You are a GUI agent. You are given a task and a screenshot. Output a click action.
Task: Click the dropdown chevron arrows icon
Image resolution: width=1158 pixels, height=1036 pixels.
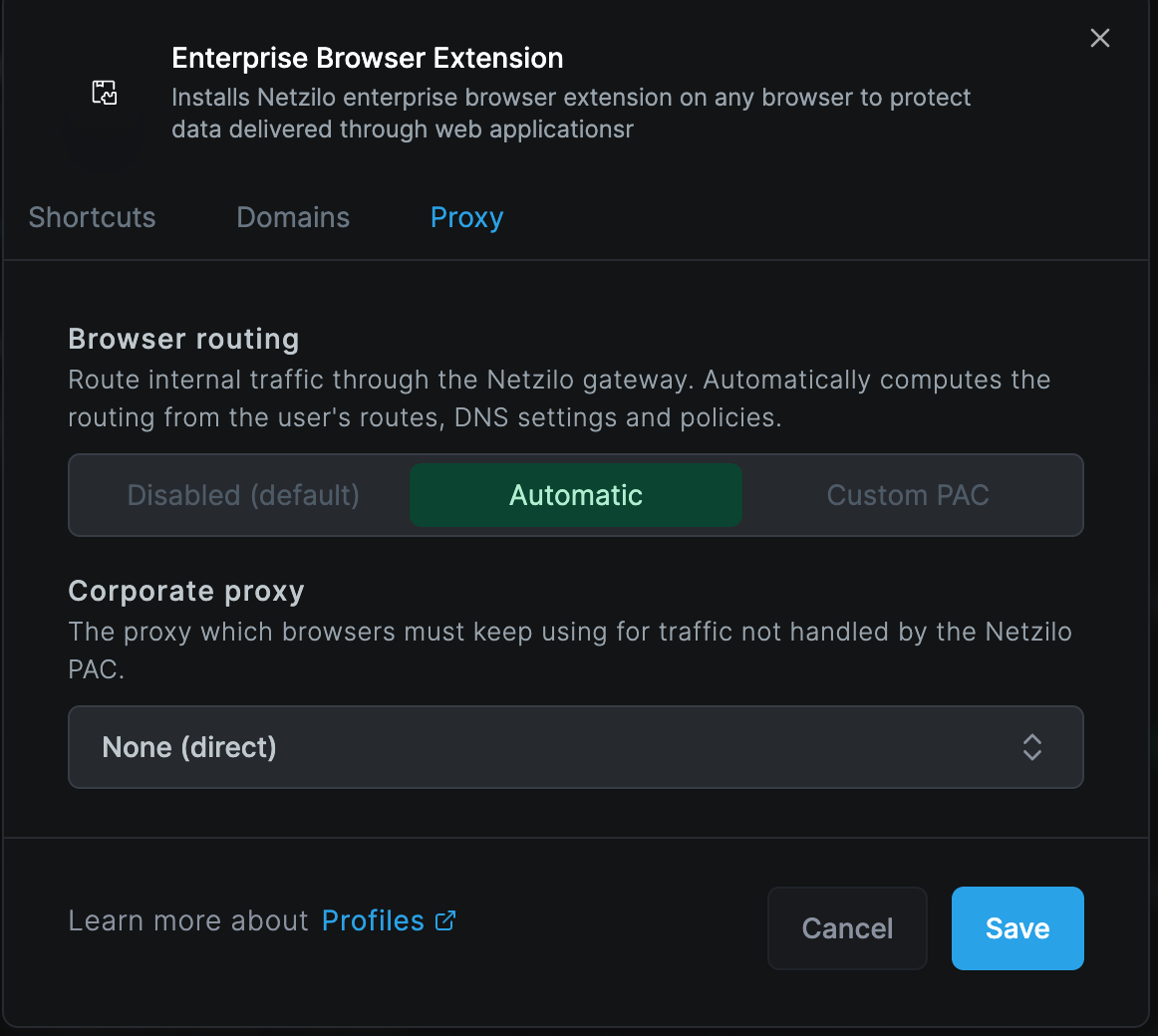(1031, 747)
